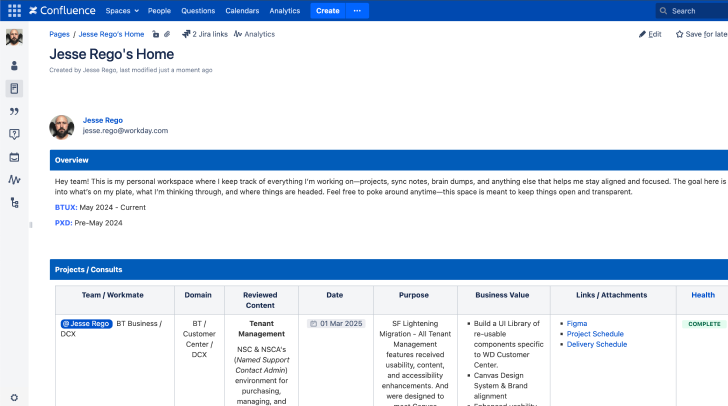Click the Edit page button

pos(650,34)
